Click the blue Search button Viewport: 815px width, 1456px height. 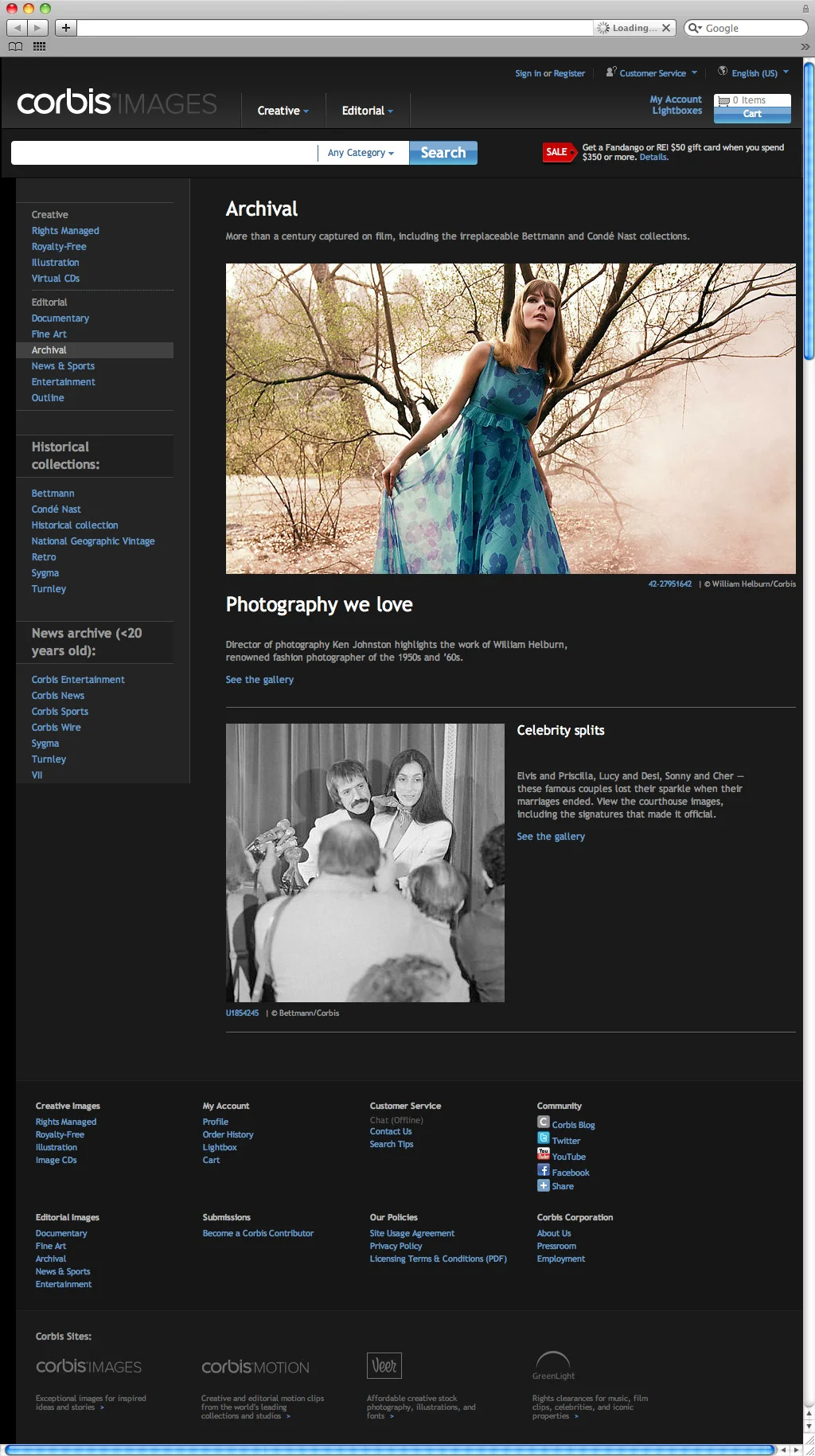(x=443, y=153)
